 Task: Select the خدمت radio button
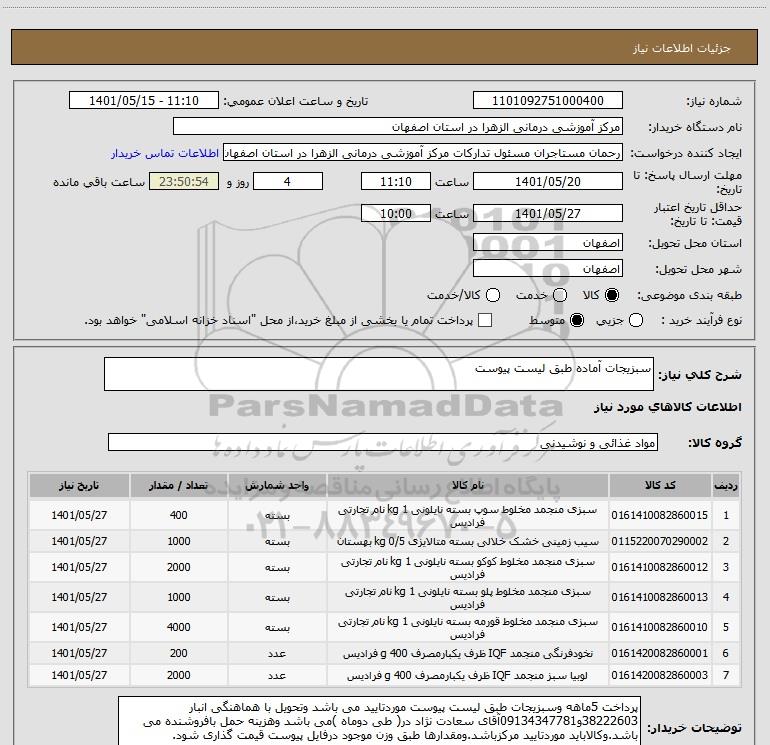[x=560, y=295]
